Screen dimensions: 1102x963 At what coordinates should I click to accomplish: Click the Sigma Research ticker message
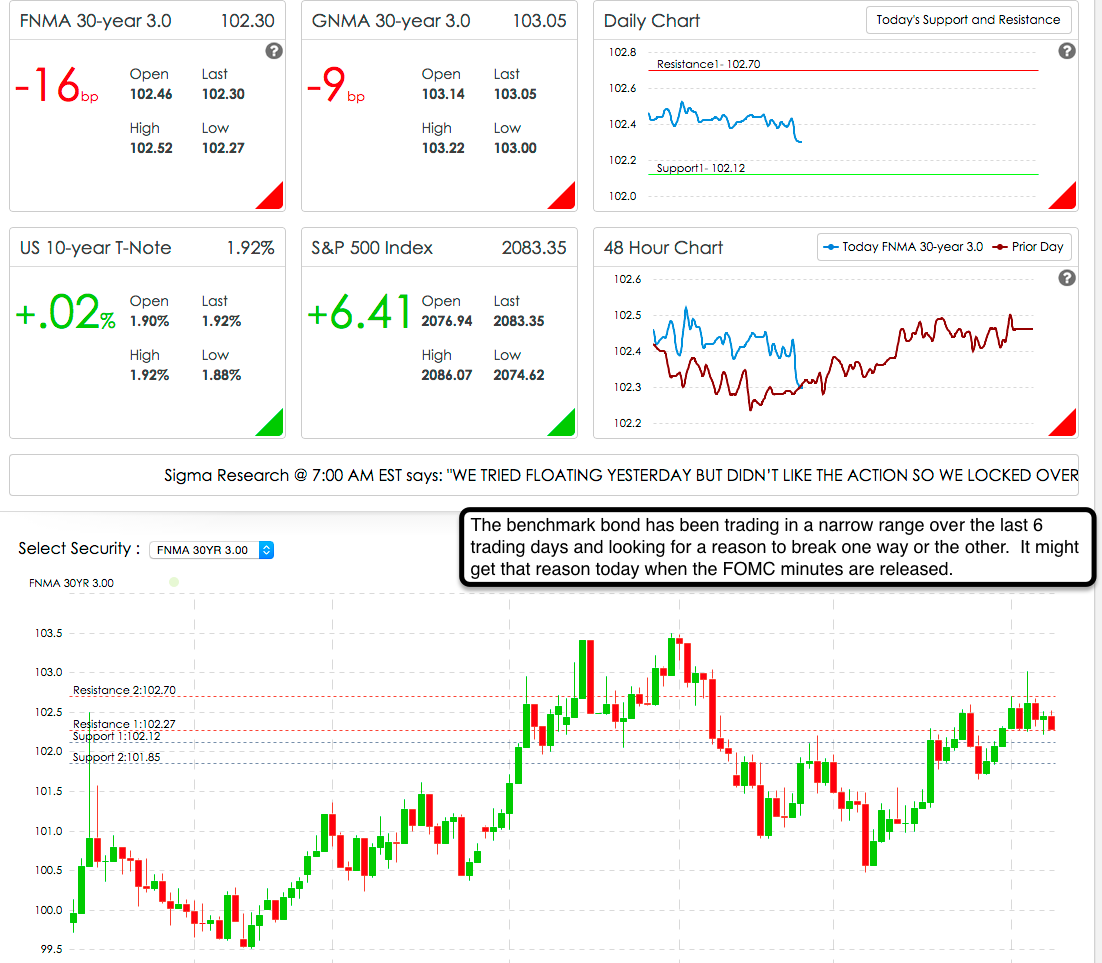pyautogui.click(x=621, y=475)
